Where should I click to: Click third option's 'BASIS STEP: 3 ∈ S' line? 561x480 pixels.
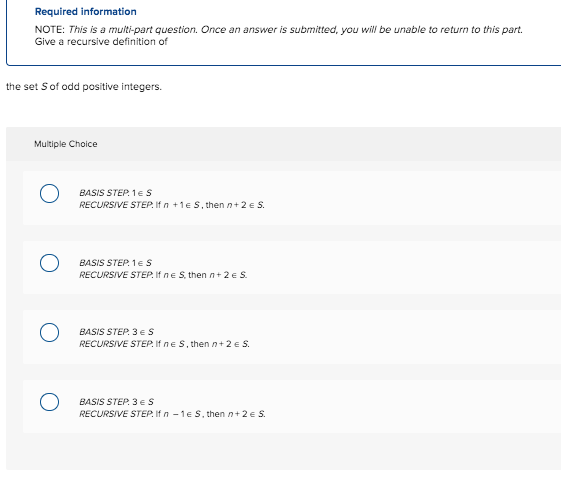pyautogui.click(x=116, y=332)
